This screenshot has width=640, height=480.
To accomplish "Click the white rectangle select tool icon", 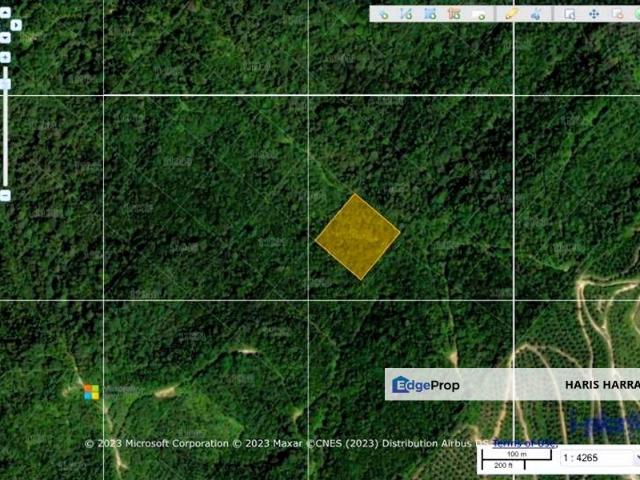I will click(x=478, y=15).
